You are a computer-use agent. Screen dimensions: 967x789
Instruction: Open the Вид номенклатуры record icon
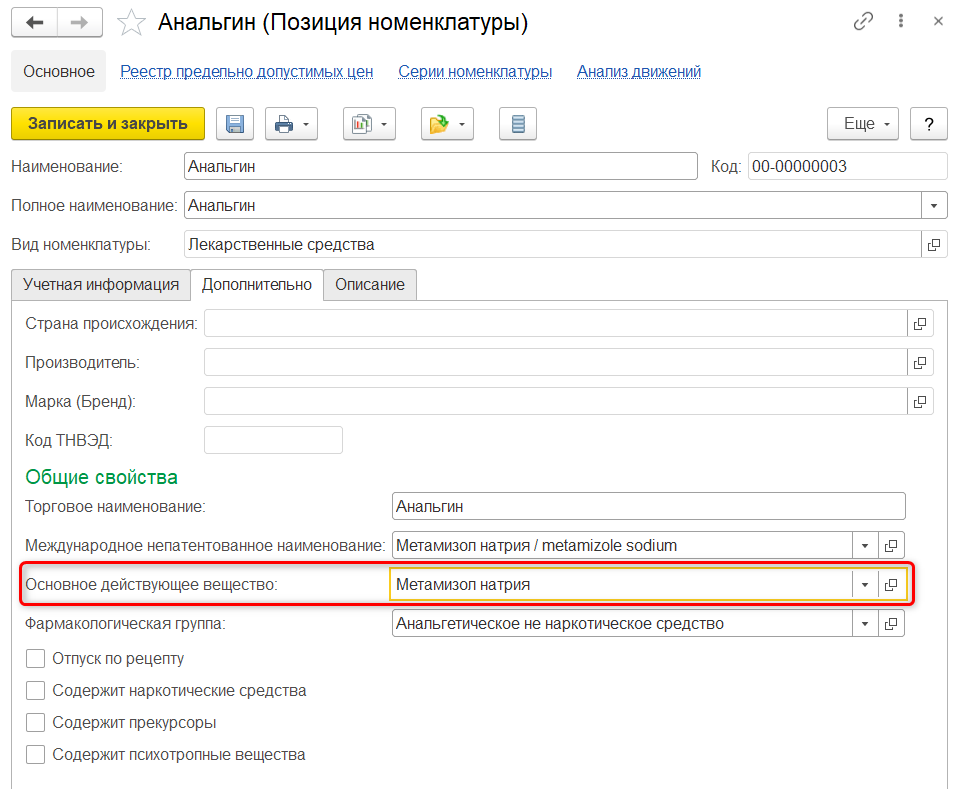coord(933,244)
